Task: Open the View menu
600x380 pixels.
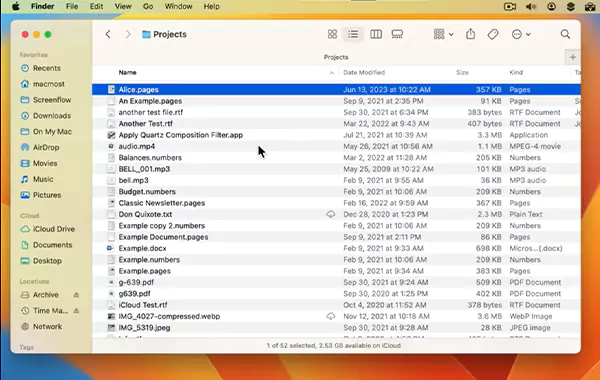Action: [123, 7]
